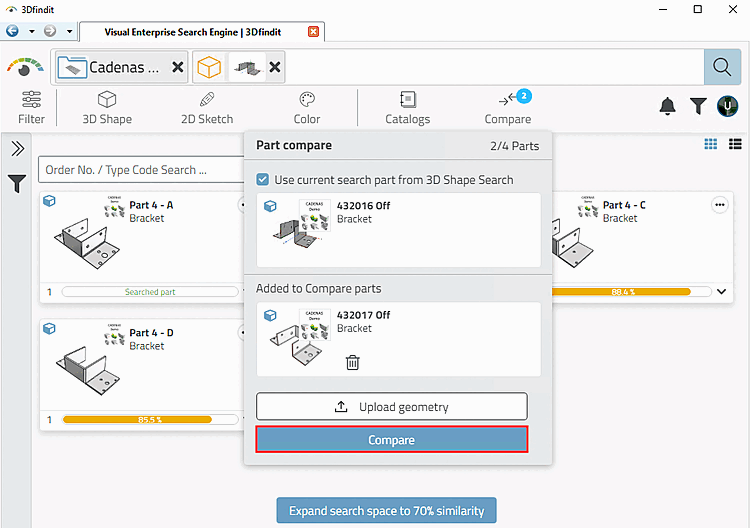Image resolution: width=750 pixels, height=528 pixels.
Task: Select the 3D Shape search method
Action: (x=107, y=106)
